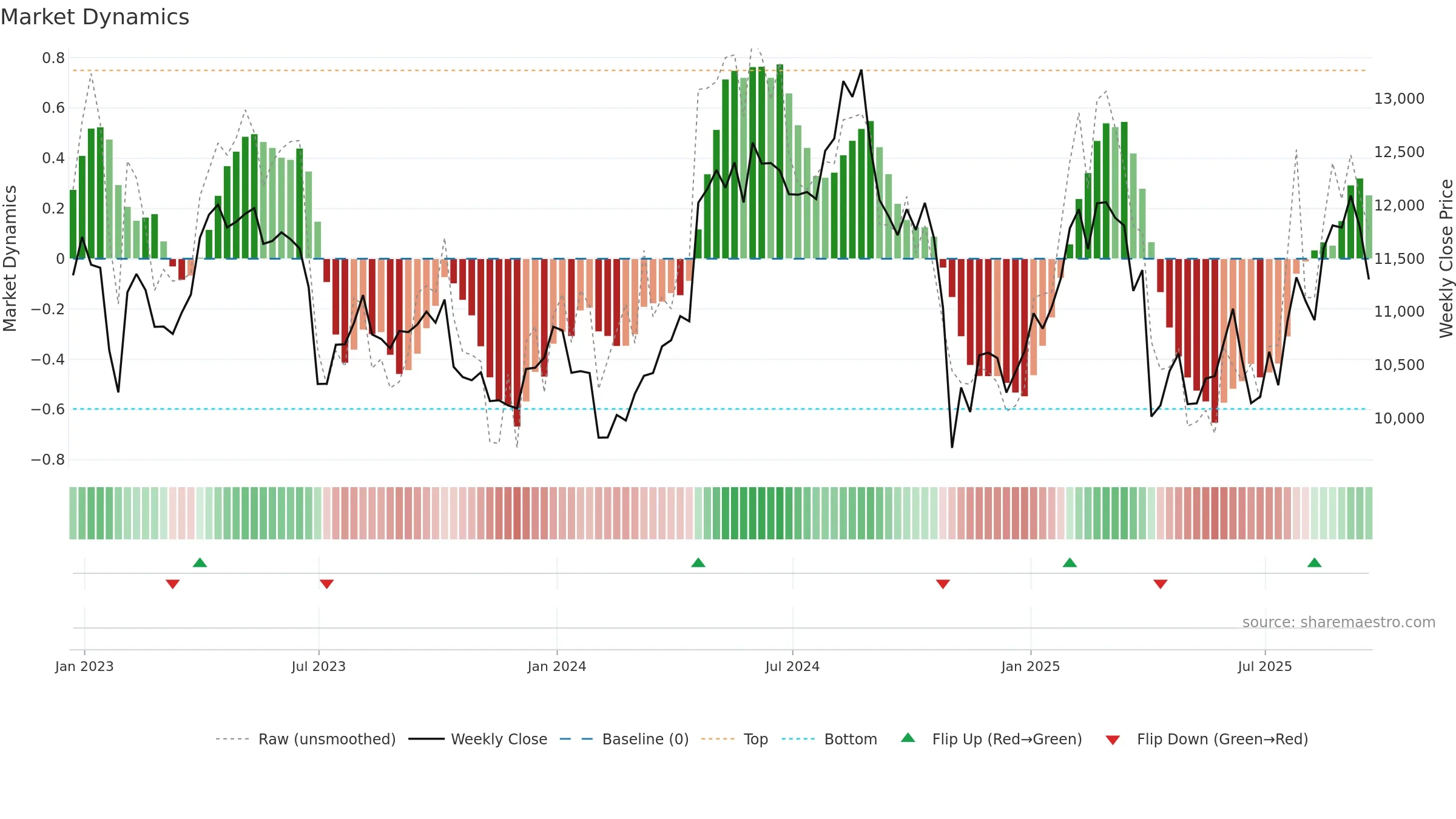
Task: Click the −0.6 left axis tick label
Action: 48,409
